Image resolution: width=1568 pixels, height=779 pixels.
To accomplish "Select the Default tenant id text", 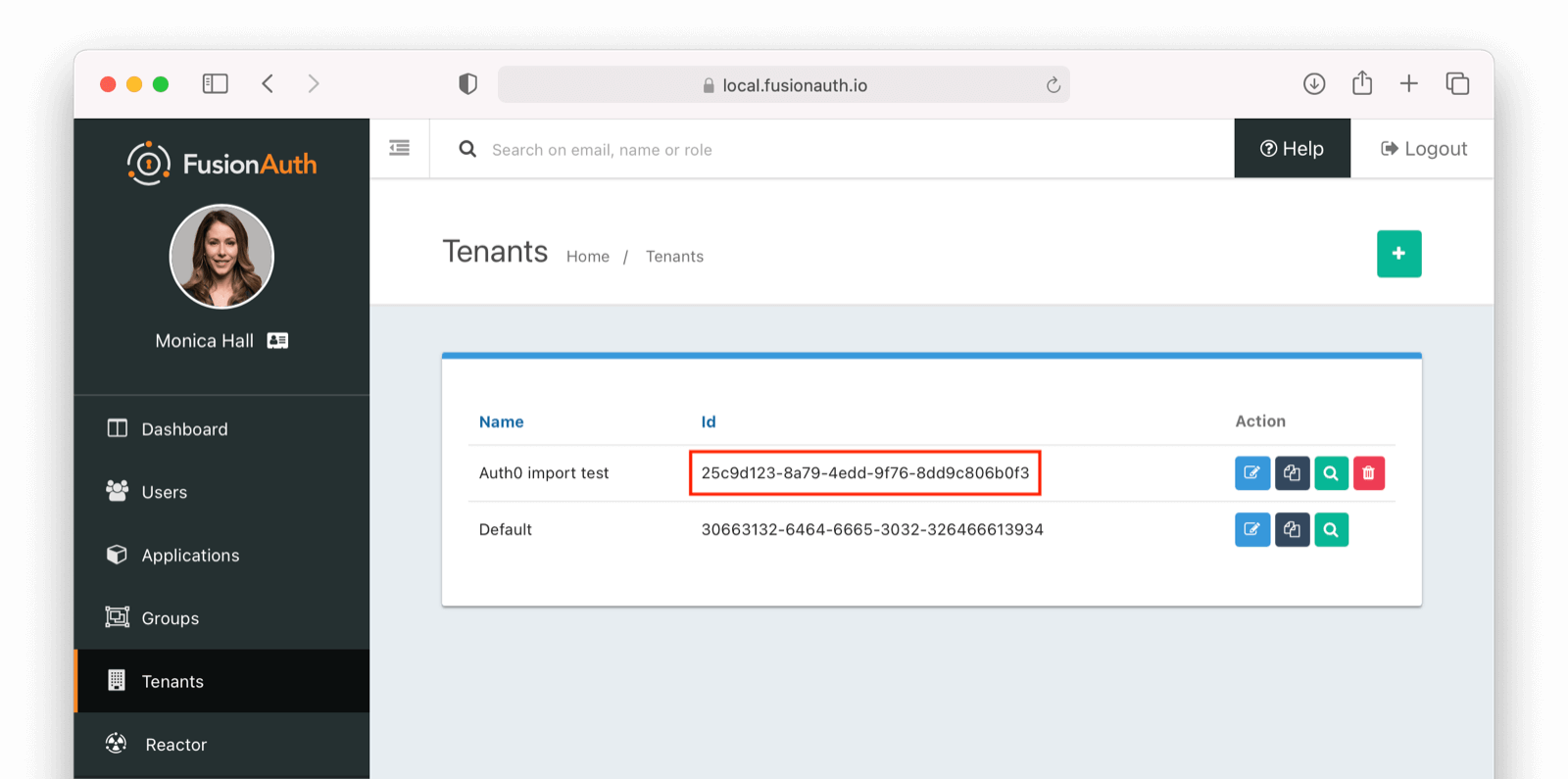I will pyautogui.click(x=872, y=530).
